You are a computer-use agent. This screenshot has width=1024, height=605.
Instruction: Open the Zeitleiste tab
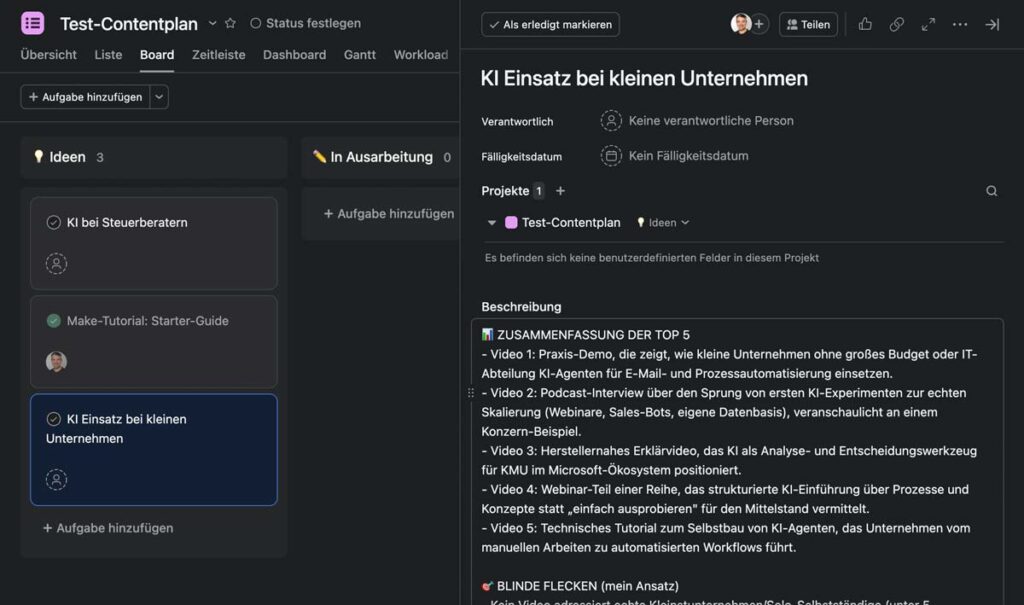[219, 55]
